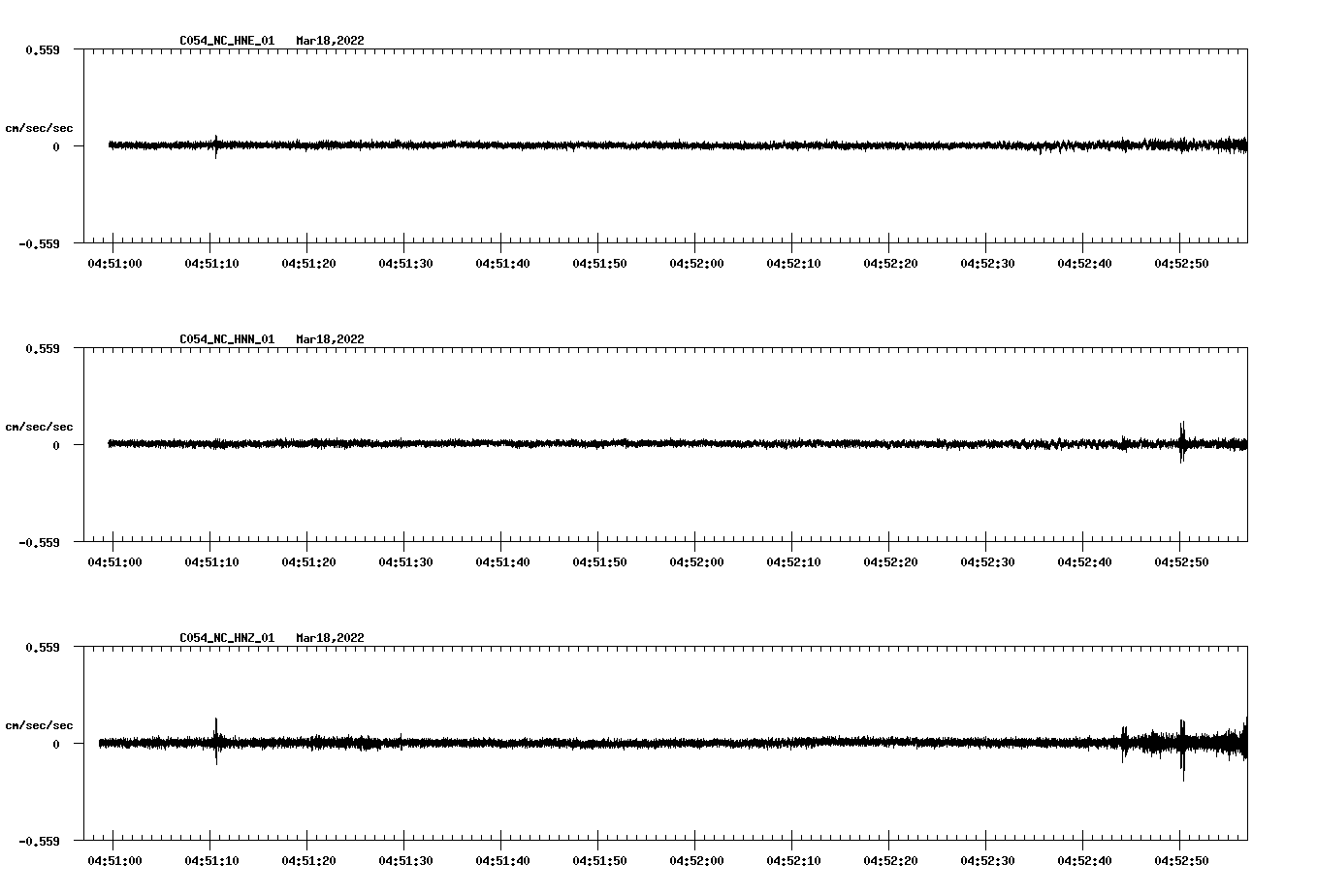Click the 04:51:40 time label under the HNN plot
This screenshot has width=1317, height=896.
[502, 562]
